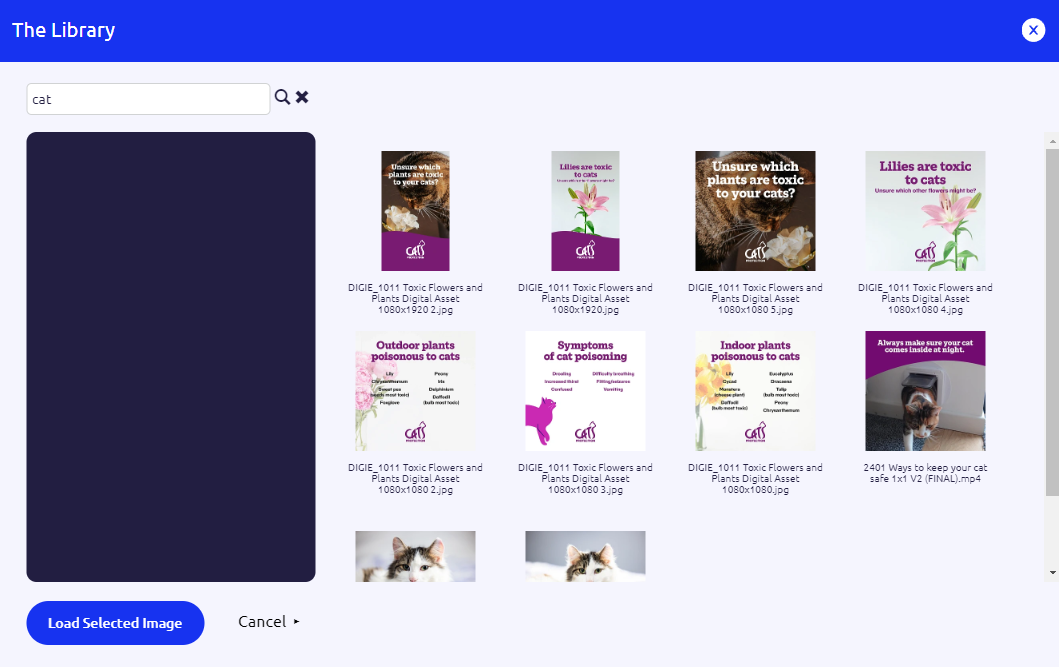
Task: Clear the search with the X icon
Action: pos(302,97)
